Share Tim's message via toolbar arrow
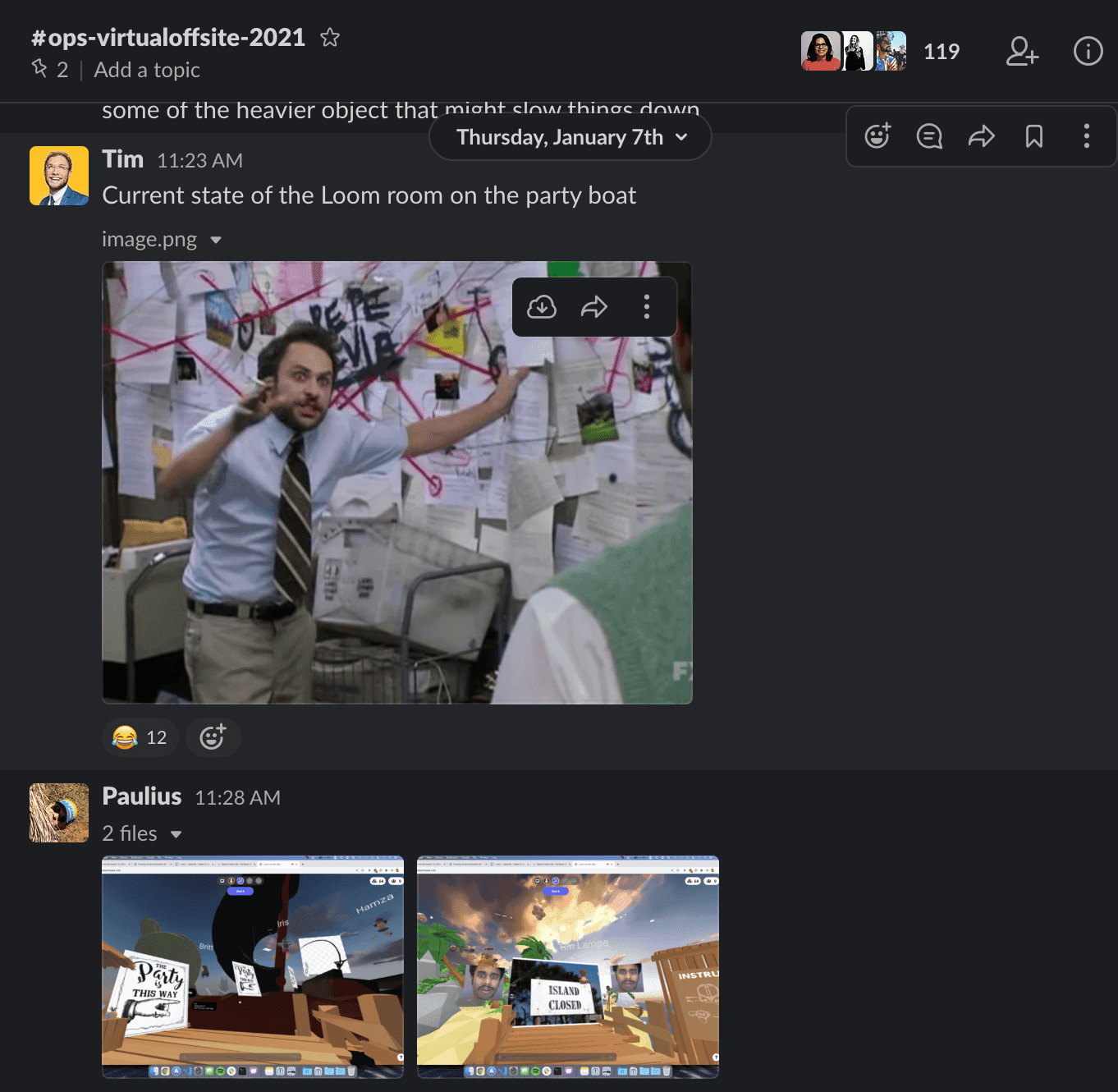Image resolution: width=1118 pixels, height=1092 pixels. click(x=981, y=136)
